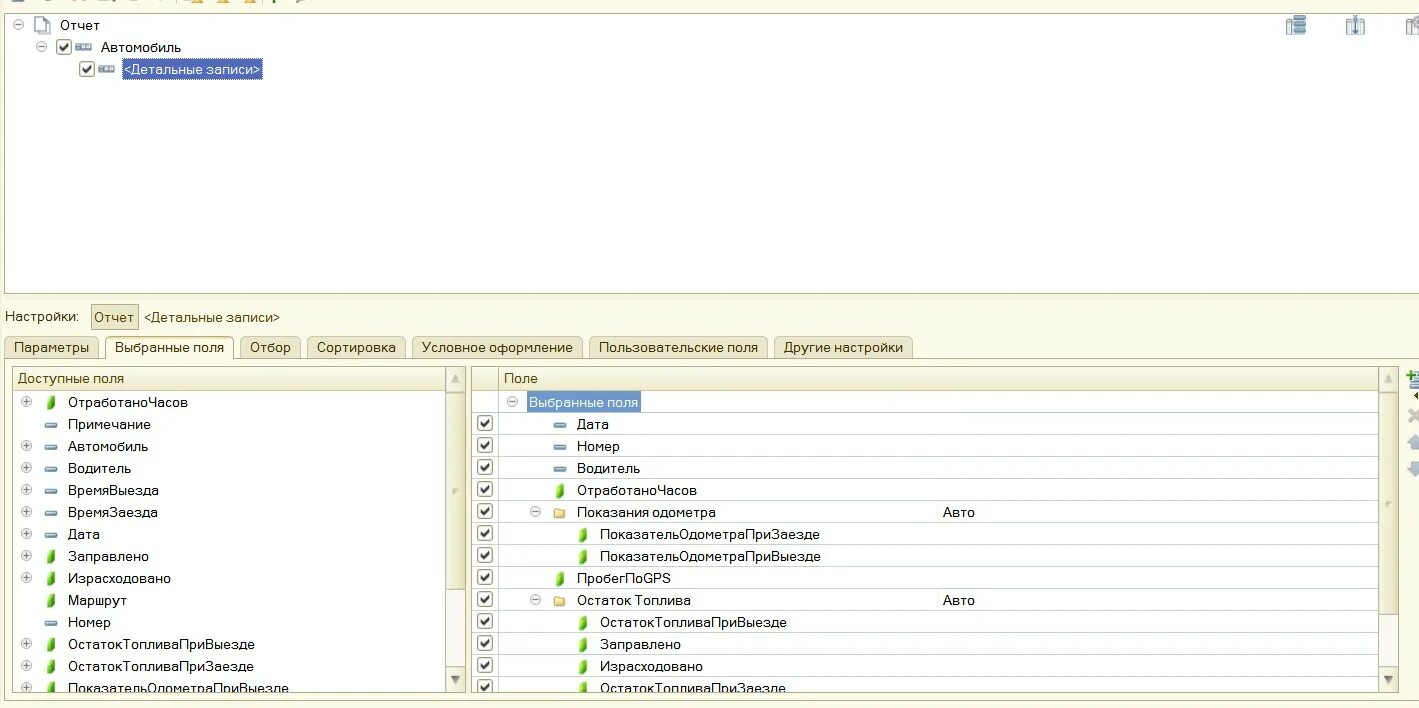Image resolution: width=1419 pixels, height=708 pixels.
Task: Click the Поле column header
Action: 938,379
